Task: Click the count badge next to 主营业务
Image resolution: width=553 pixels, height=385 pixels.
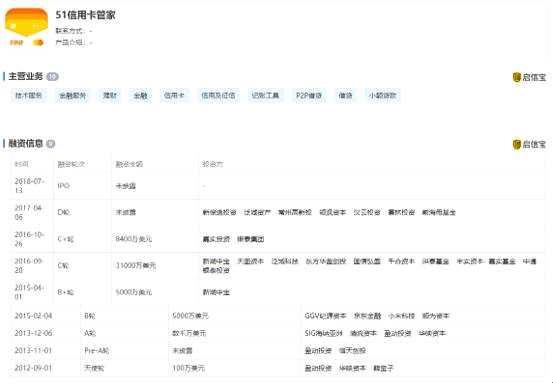Action: coord(52,77)
